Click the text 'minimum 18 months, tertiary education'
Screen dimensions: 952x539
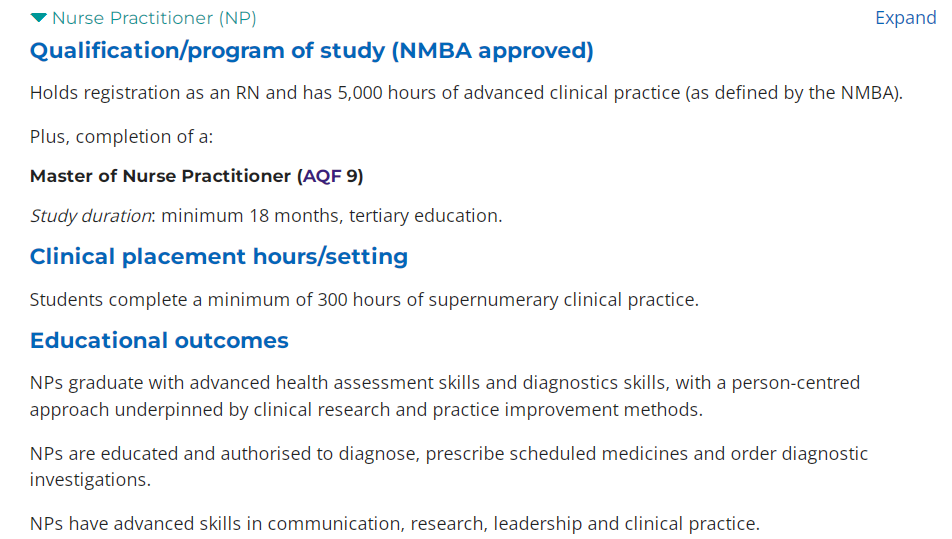click(x=329, y=216)
